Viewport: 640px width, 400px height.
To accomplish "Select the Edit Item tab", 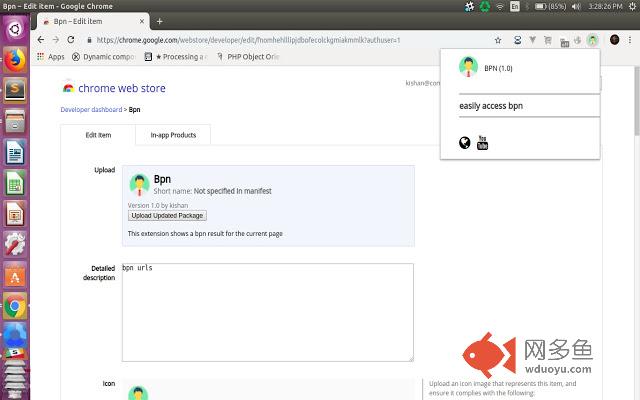I will 98,135.
